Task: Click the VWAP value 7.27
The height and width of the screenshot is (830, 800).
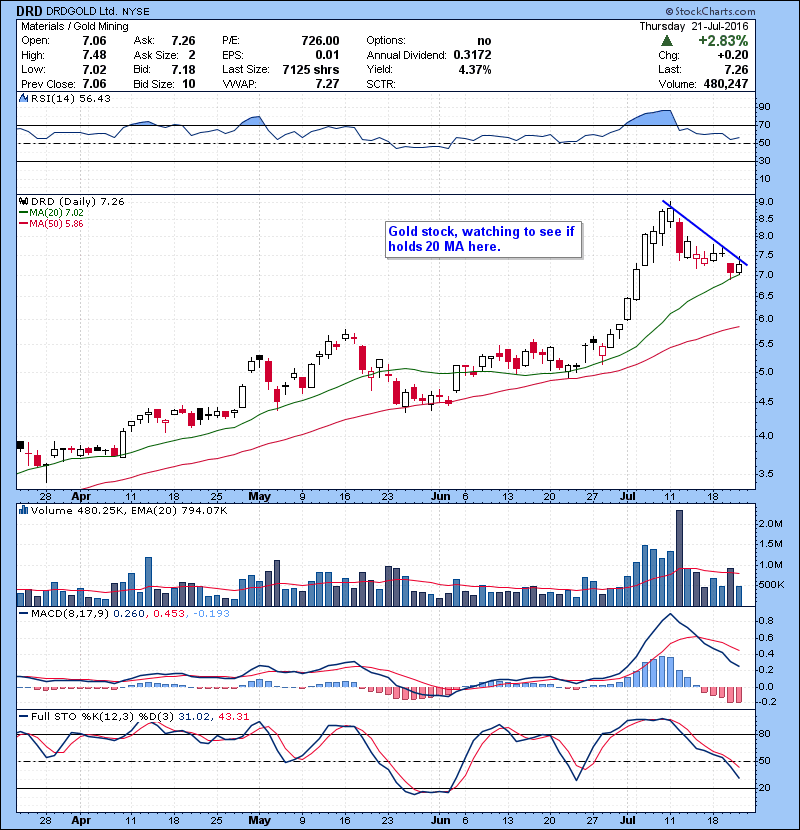Action: pos(327,84)
